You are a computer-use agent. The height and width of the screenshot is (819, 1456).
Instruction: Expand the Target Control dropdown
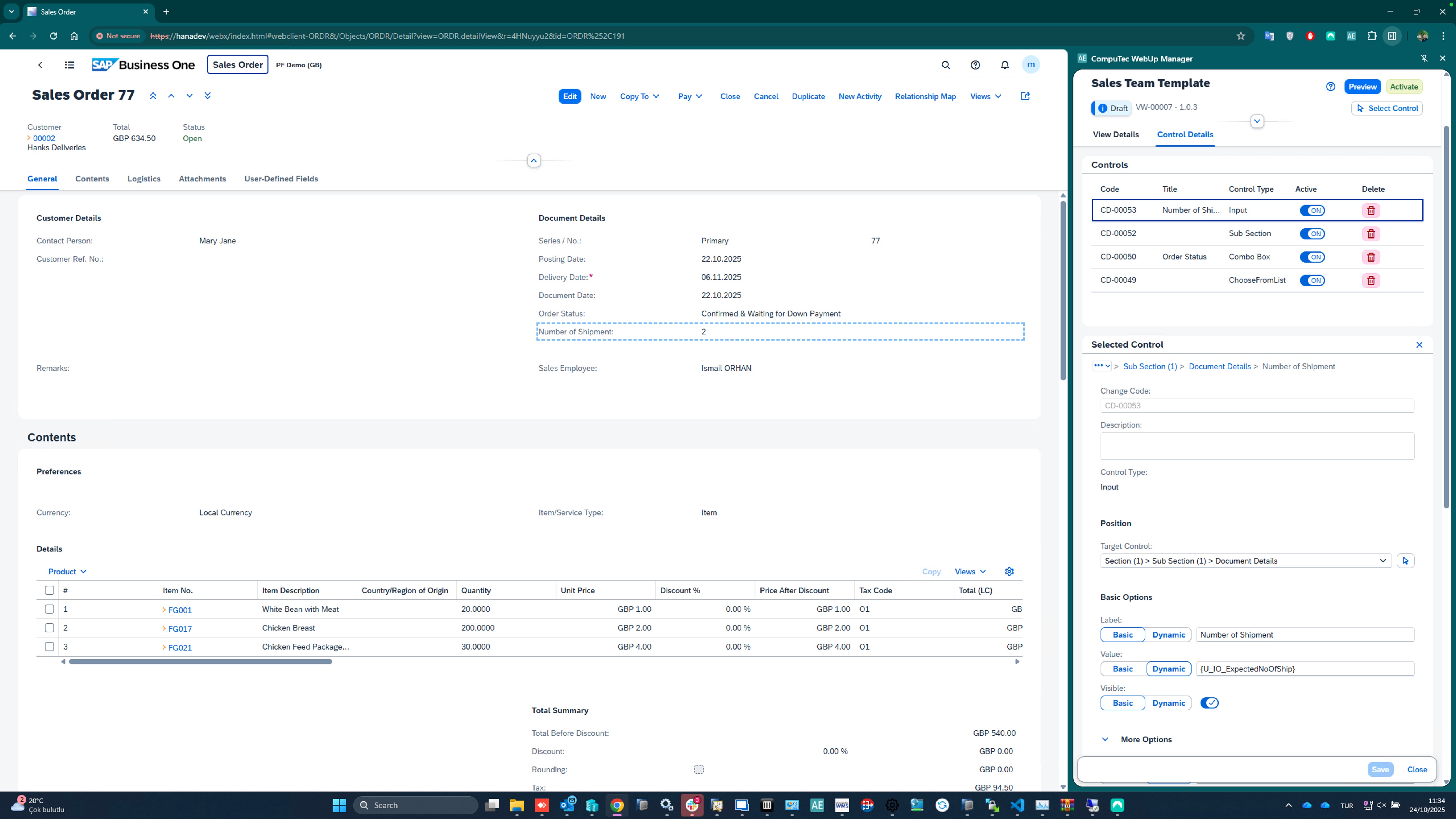pyautogui.click(x=1383, y=561)
